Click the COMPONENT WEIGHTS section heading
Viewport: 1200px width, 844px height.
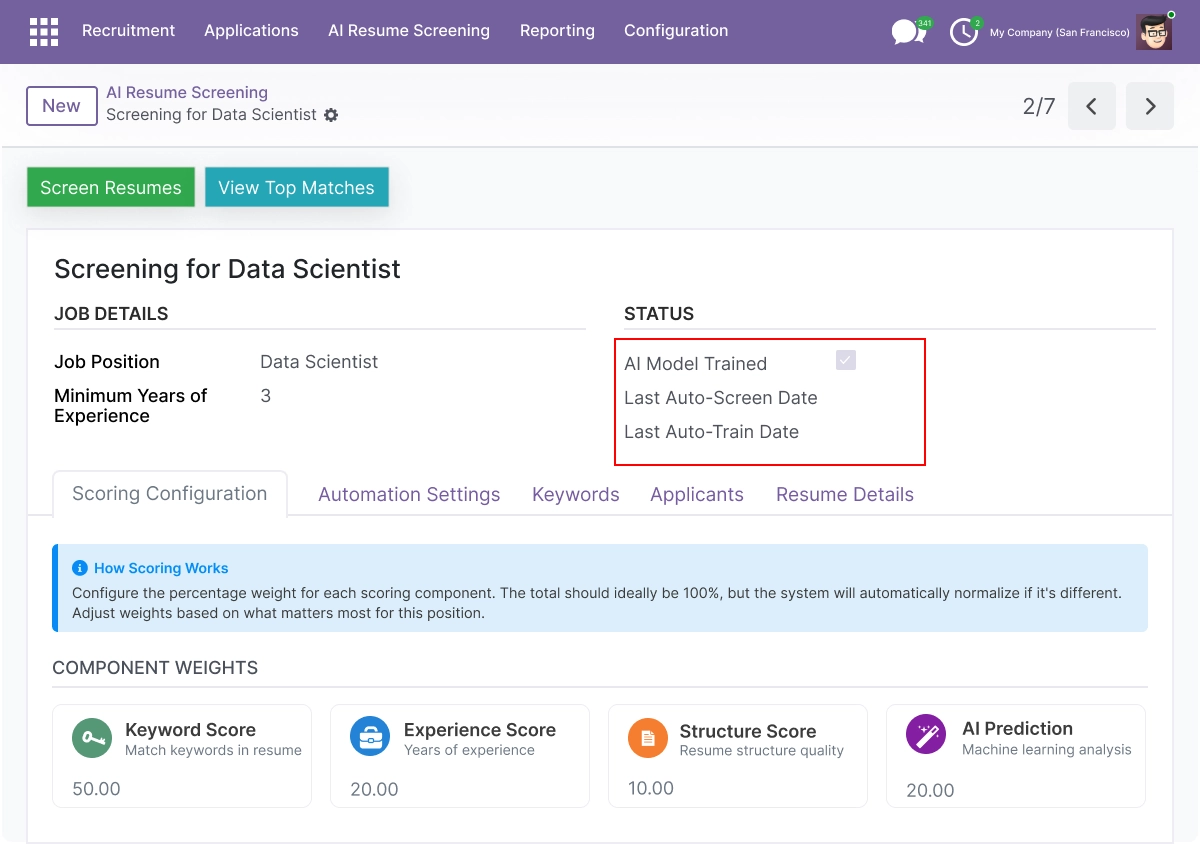tap(155, 668)
